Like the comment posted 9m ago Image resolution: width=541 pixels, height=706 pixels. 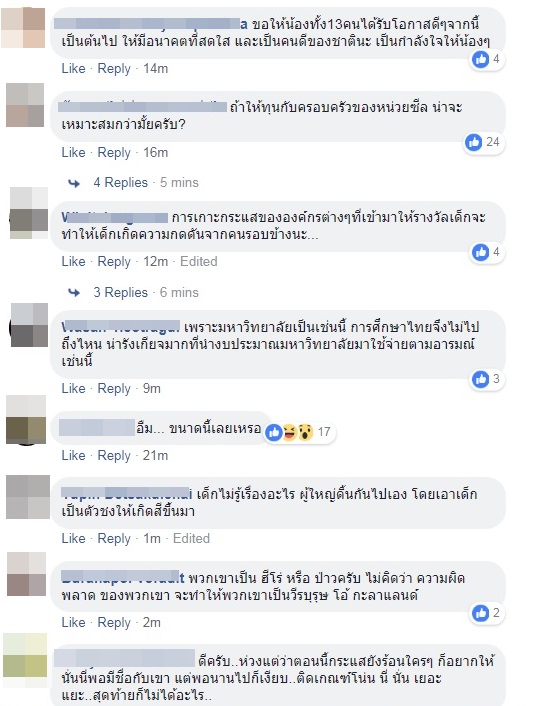(x=73, y=388)
